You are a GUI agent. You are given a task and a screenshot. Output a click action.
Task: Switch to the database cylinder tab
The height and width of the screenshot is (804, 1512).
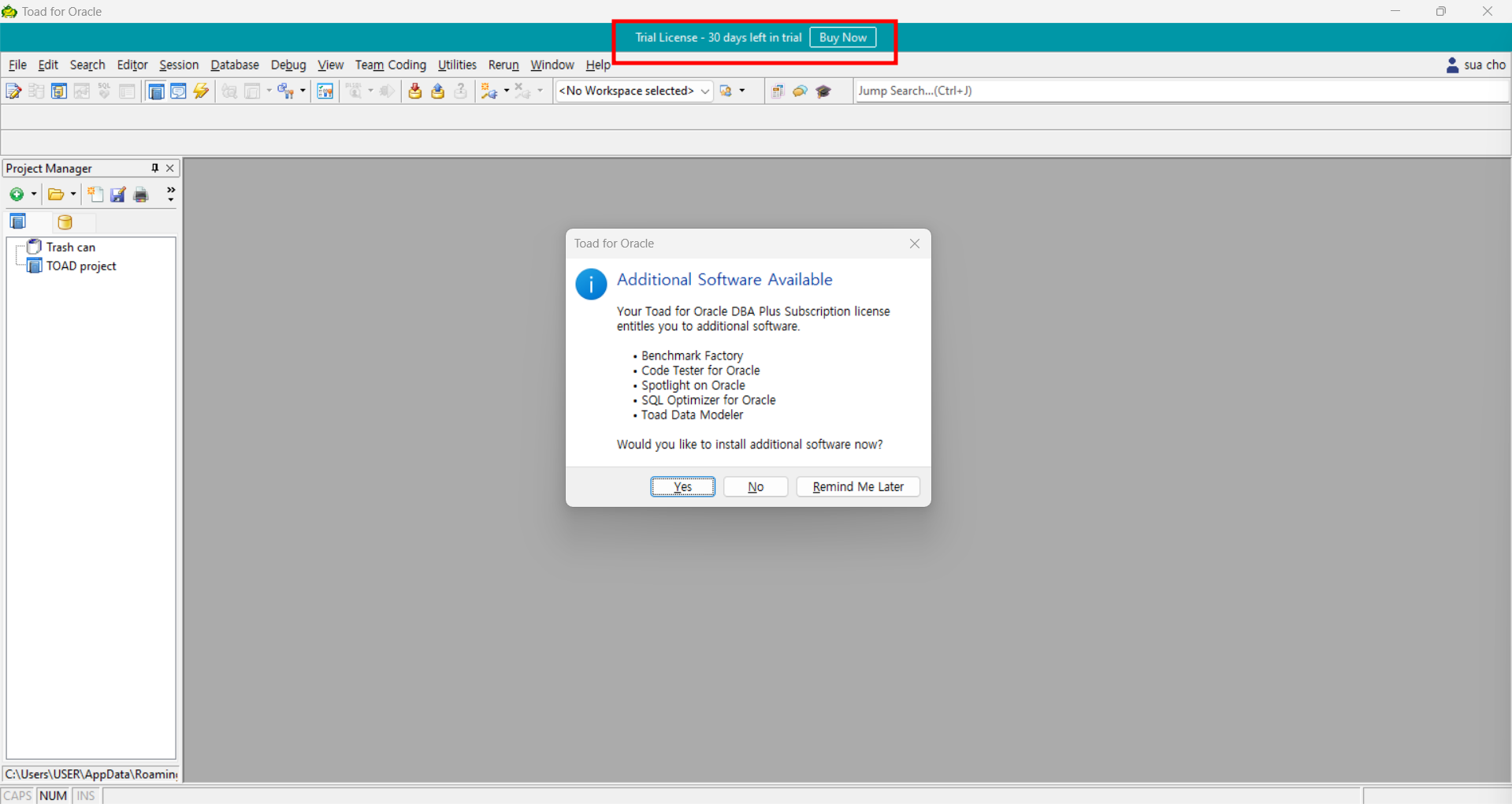pos(65,222)
